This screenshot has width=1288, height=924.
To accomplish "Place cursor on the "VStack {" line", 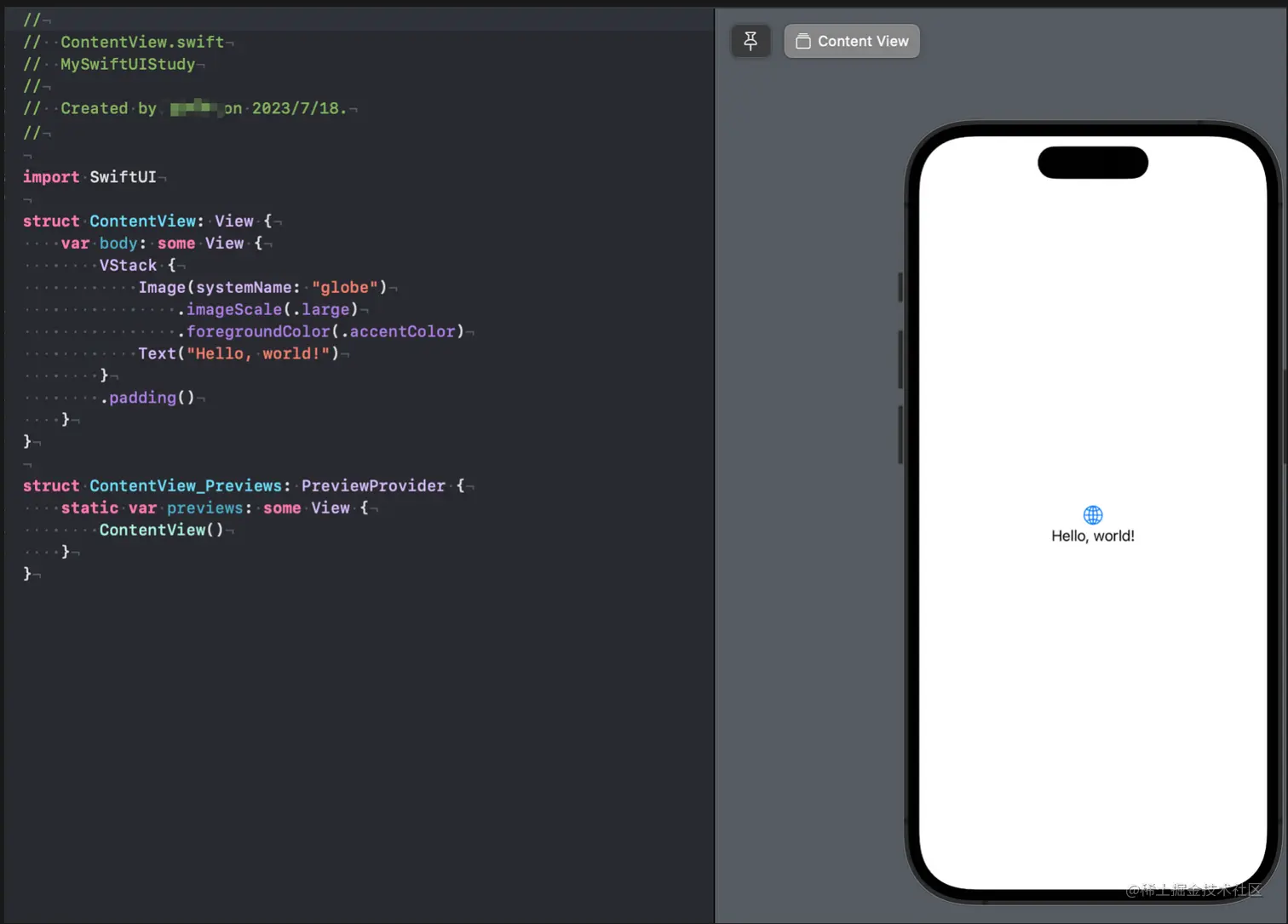I will 137,266.
